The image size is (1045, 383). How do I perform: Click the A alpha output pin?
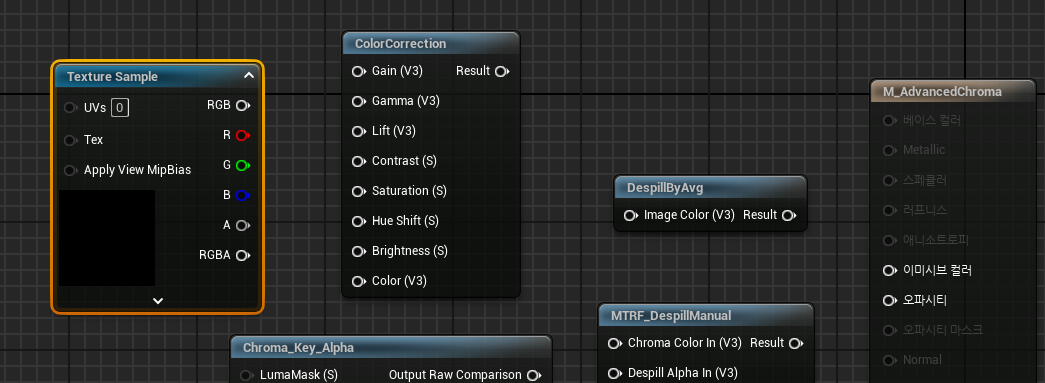(243, 225)
